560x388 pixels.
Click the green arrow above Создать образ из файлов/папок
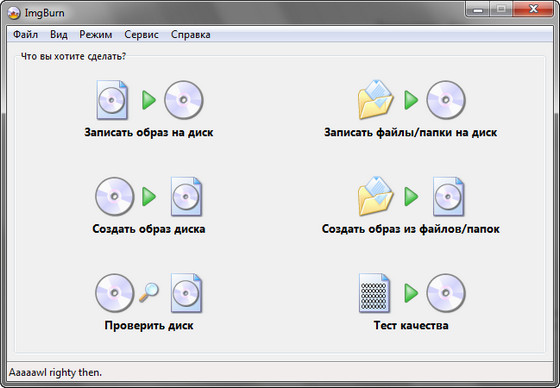pyautogui.click(x=411, y=197)
